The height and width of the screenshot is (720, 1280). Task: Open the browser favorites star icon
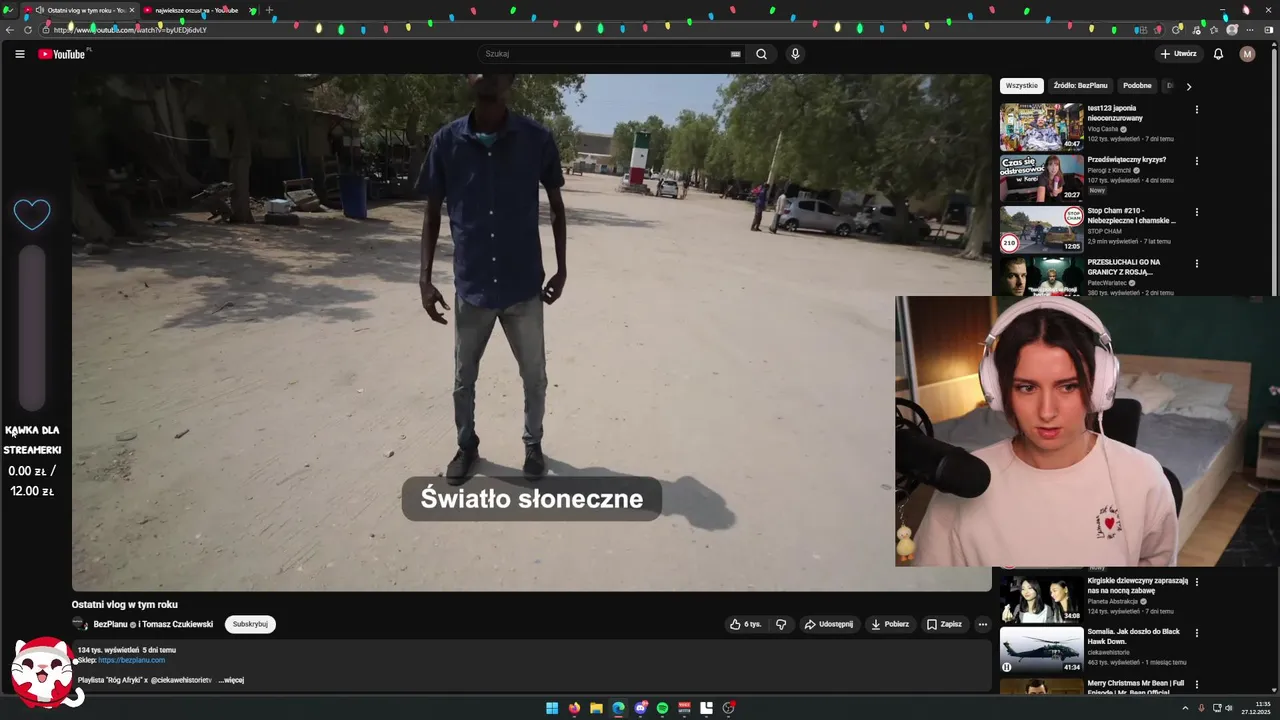pos(1214,30)
